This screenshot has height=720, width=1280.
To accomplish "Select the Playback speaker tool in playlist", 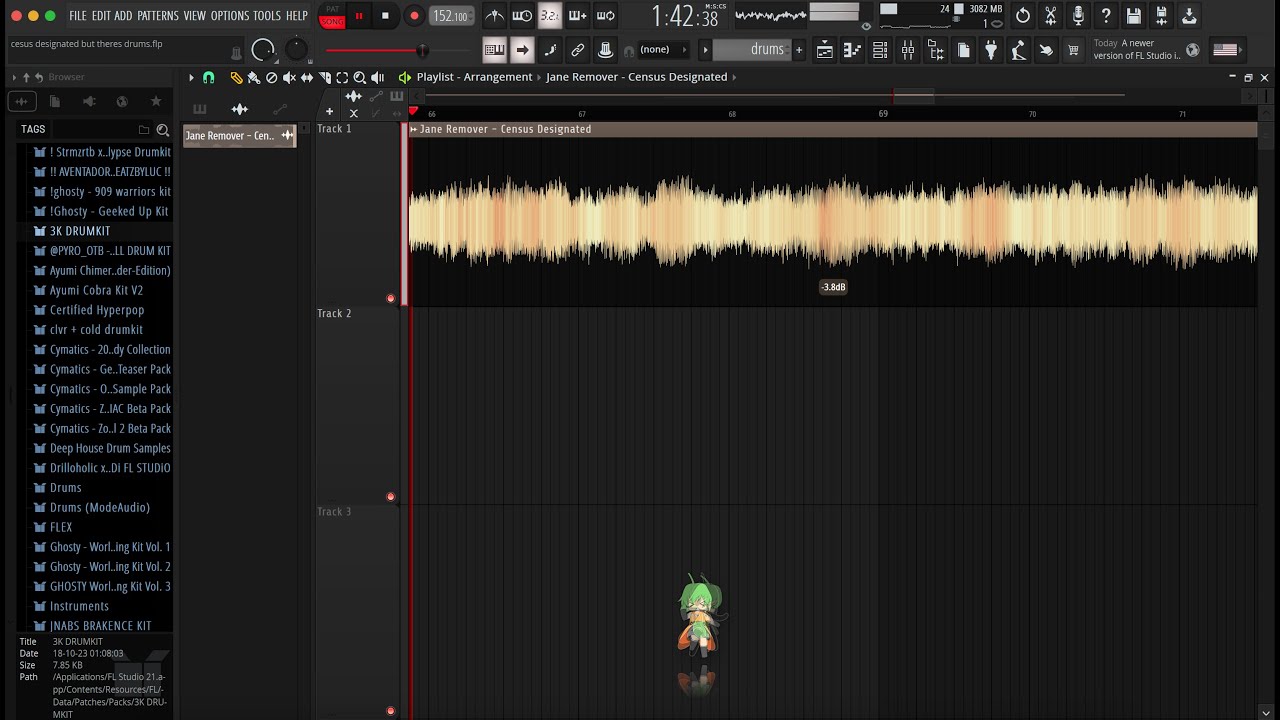I will [377, 77].
